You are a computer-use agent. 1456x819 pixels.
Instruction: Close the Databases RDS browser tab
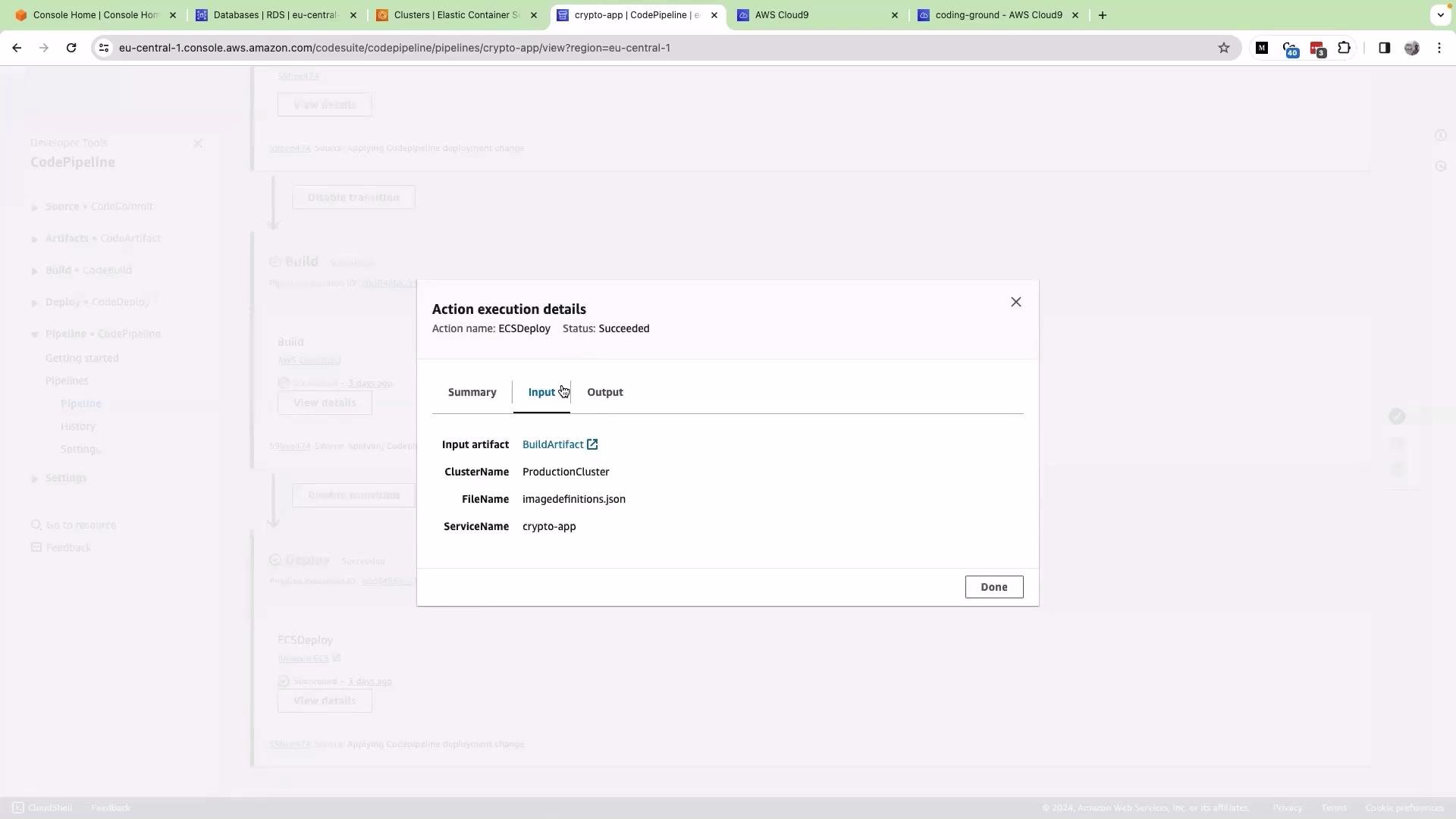click(x=353, y=15)
